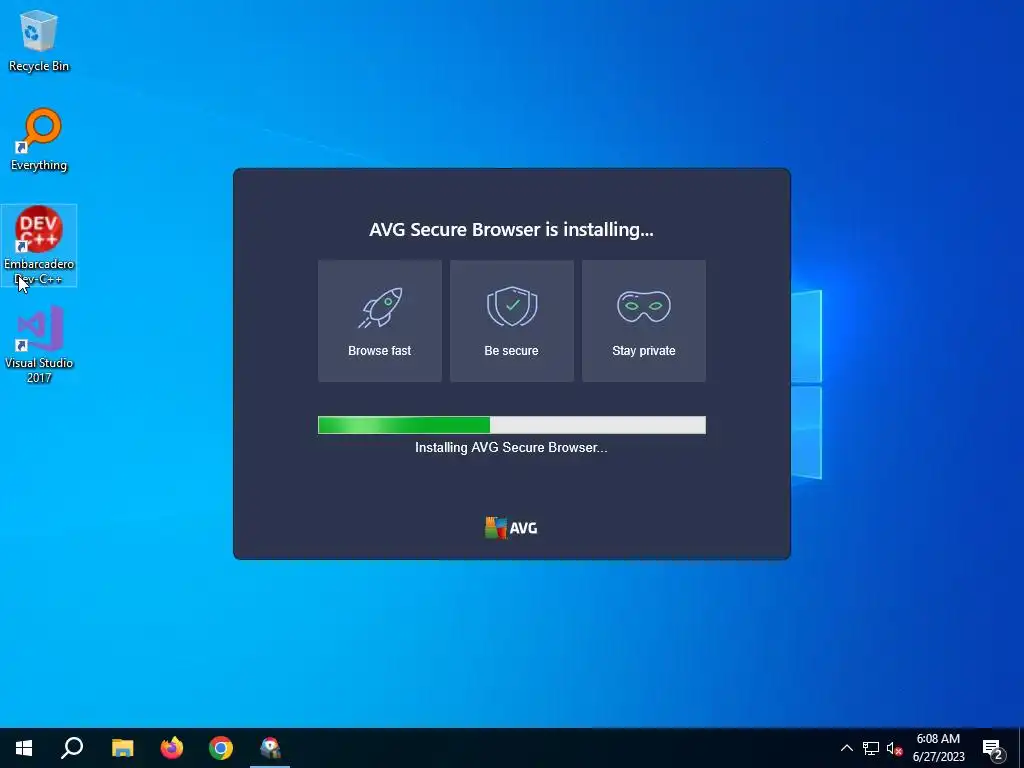Click the 'Browse fast' label
The image size is (1024, 768).
pos(379,351)
